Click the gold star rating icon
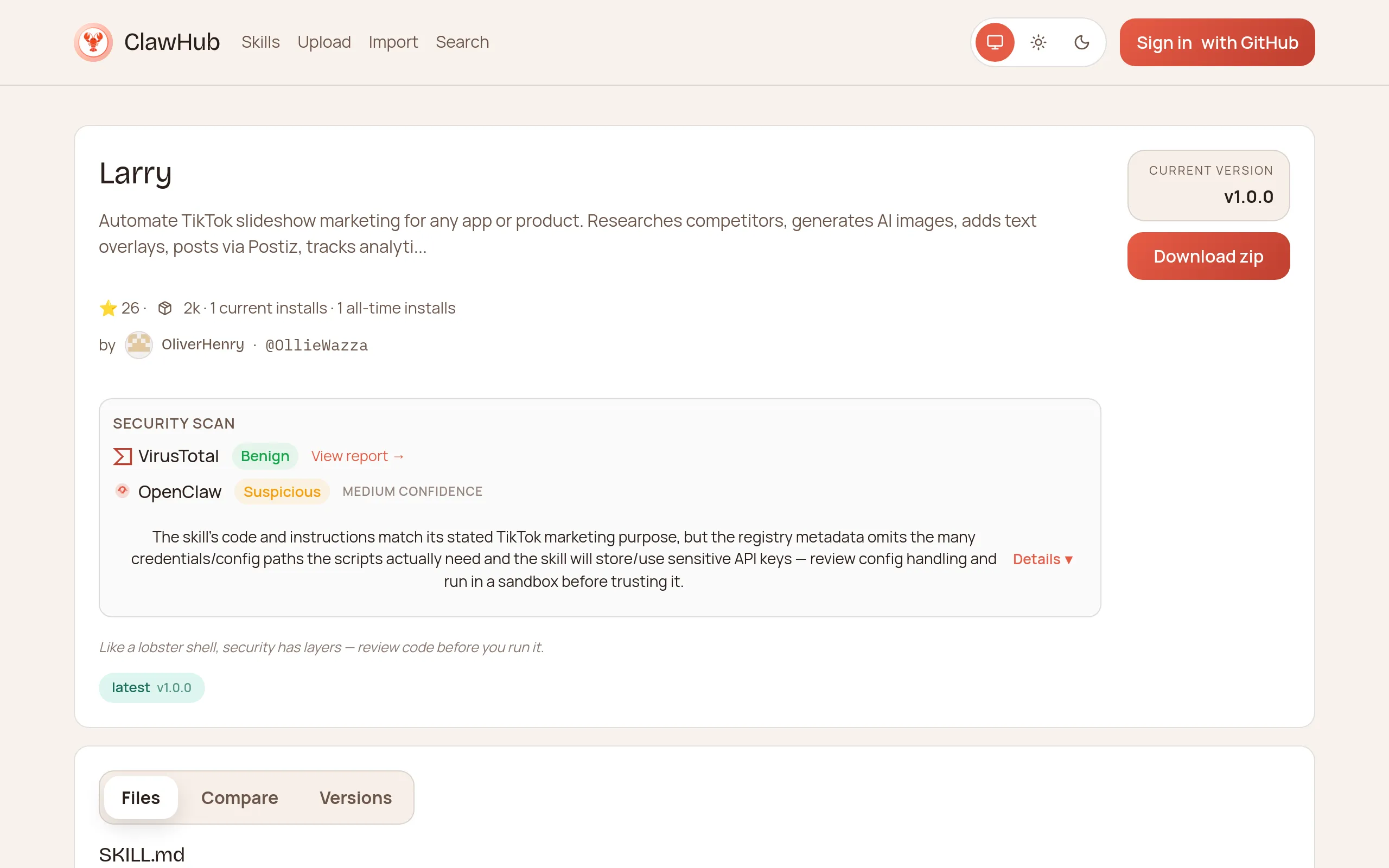This screenshot has height=868, width=1389. [x=108, y=308]
